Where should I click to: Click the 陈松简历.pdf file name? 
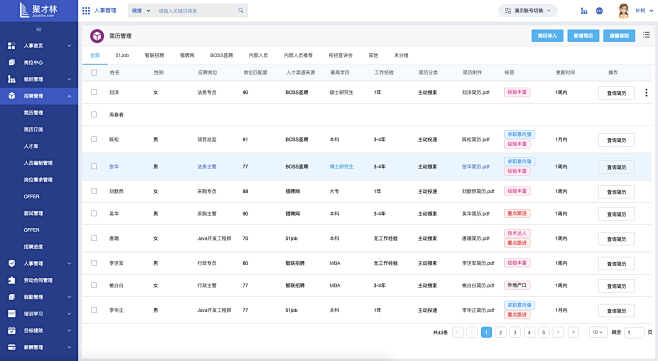tap(476, 139)
